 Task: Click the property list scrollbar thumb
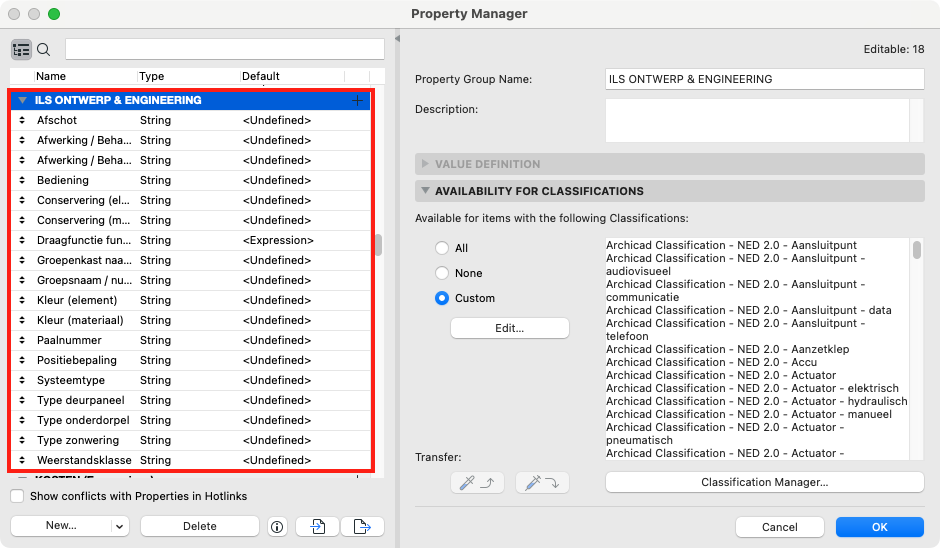(378, 245)
